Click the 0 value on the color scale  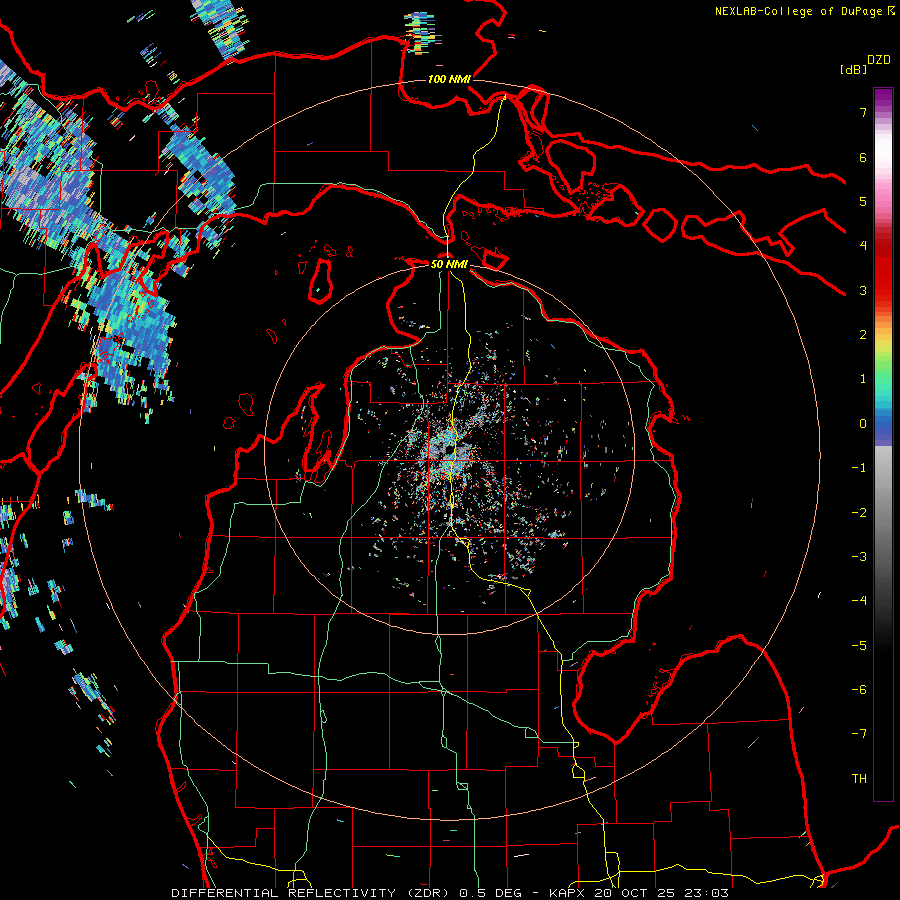863,424
